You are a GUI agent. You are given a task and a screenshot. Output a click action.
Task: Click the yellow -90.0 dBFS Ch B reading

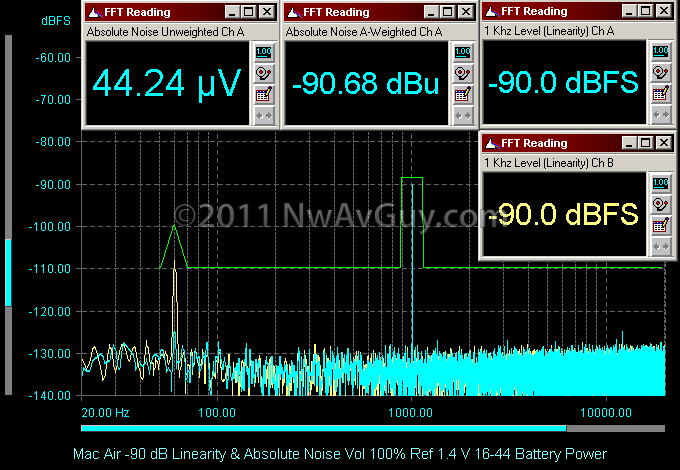564,214
